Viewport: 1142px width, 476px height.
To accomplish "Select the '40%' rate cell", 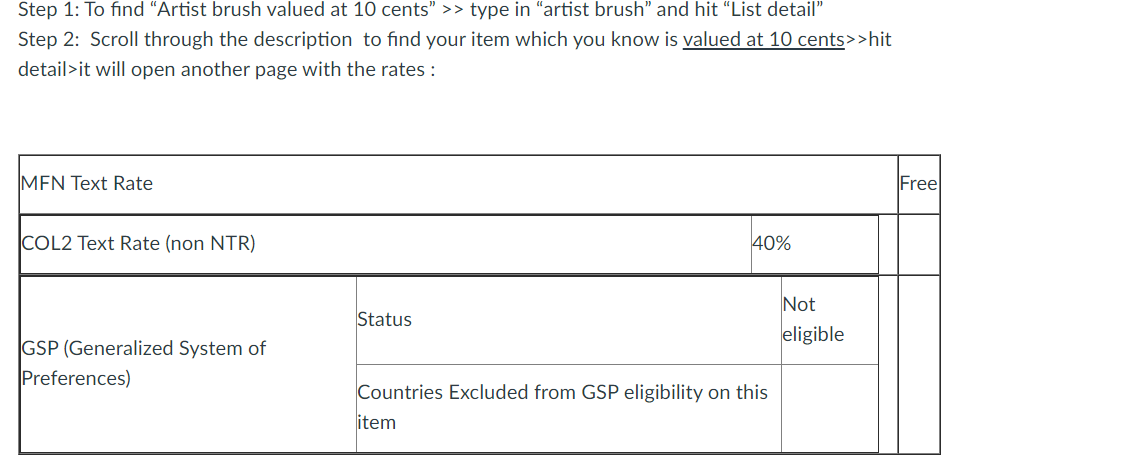I will [814, 245].
